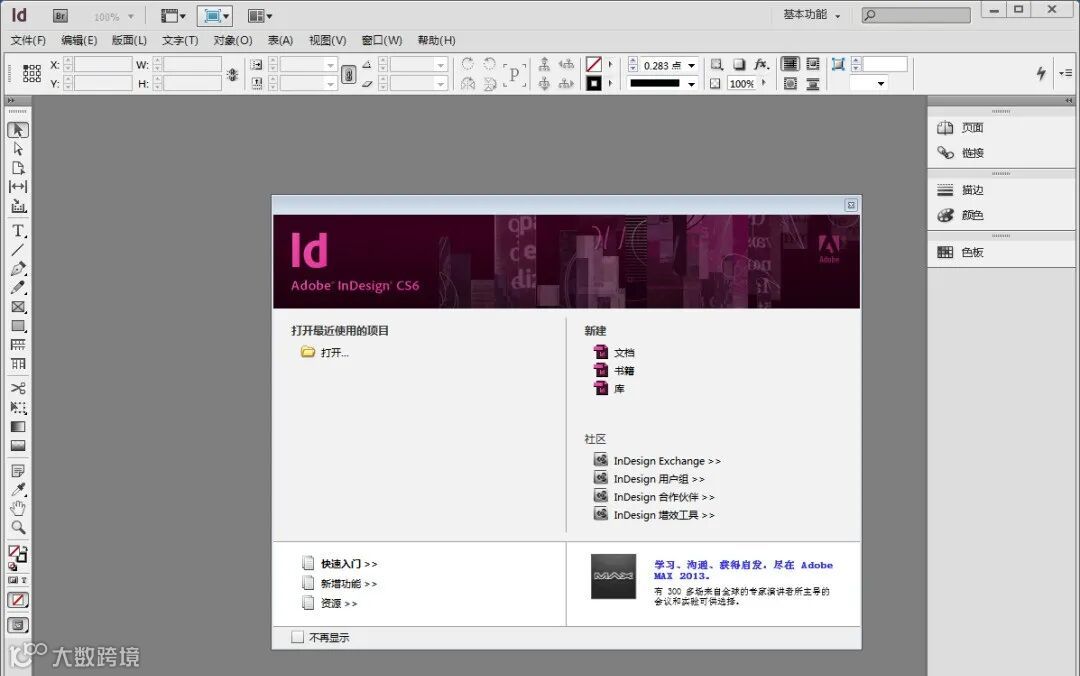Select the Pen tool

tap(18, 269)
